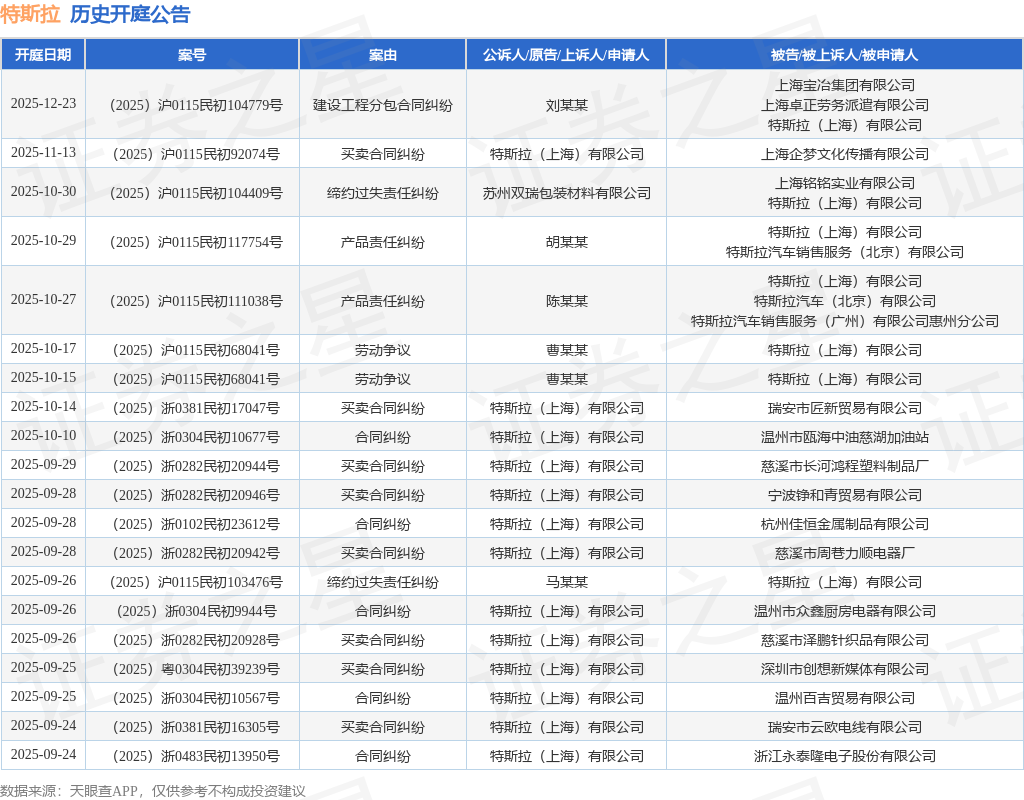1024x800 pixels.
Task: Click defendant 特斯拉汽车销售服务（北京）有限公司
Action: point(844,252)
